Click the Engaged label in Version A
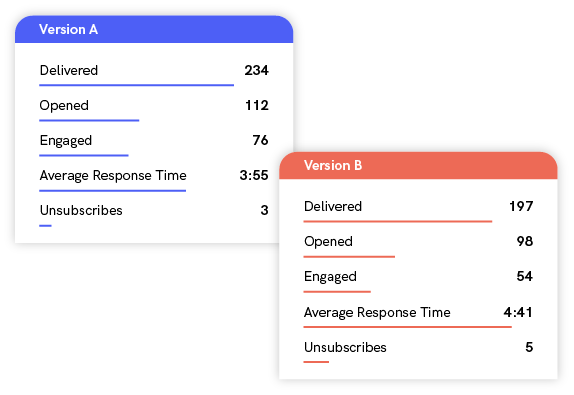The width and height of the screenshot is (574, 395). tap(66, 141)
